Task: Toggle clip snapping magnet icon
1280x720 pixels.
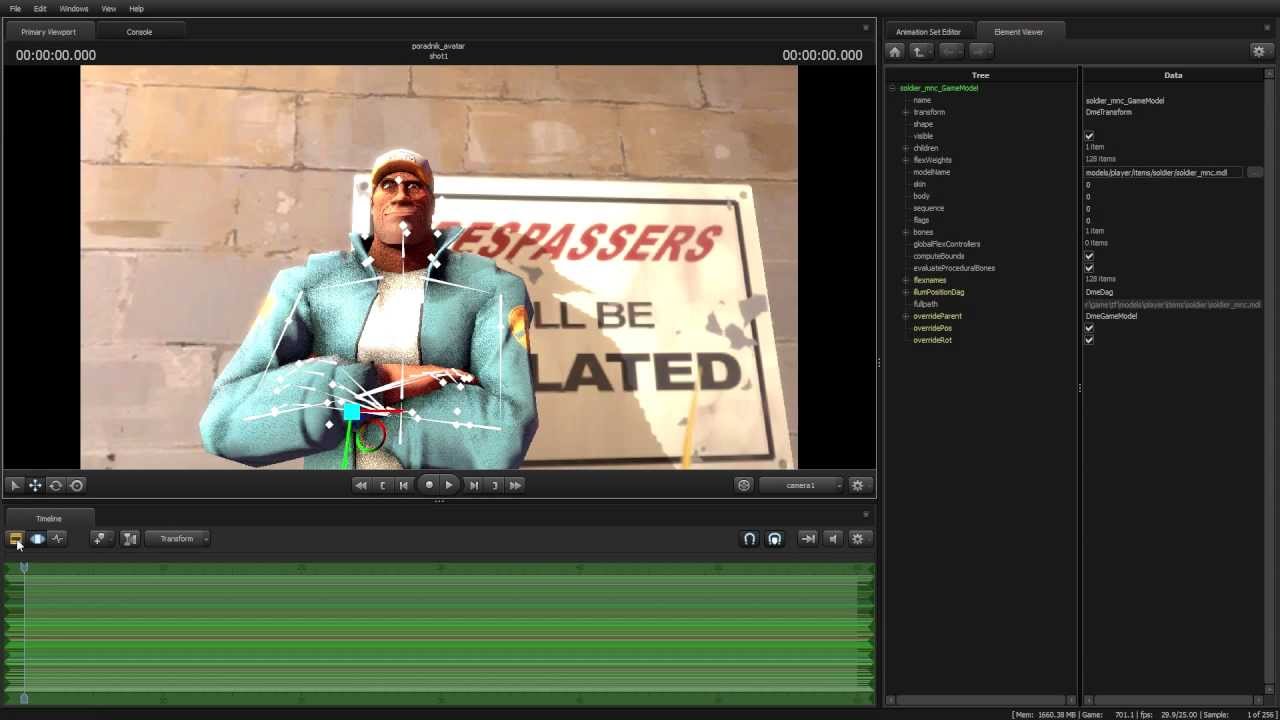Action: click(x=774, y=539)
